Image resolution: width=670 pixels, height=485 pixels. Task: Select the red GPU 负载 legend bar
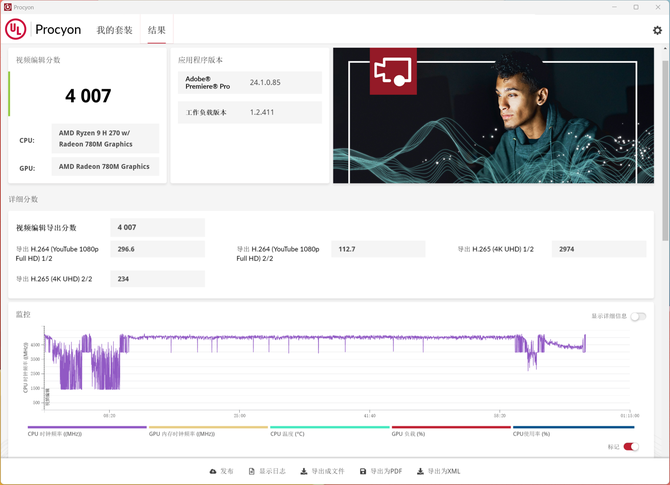pyautogui.click(x=451, y=427)
